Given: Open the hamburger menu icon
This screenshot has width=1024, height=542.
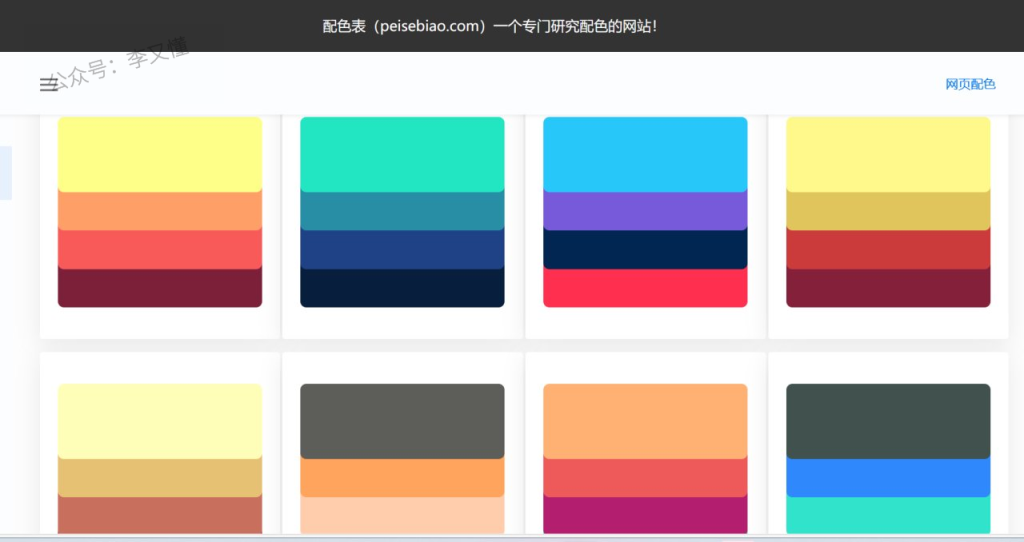Looking at the screenshot, I should click(49, 85).
